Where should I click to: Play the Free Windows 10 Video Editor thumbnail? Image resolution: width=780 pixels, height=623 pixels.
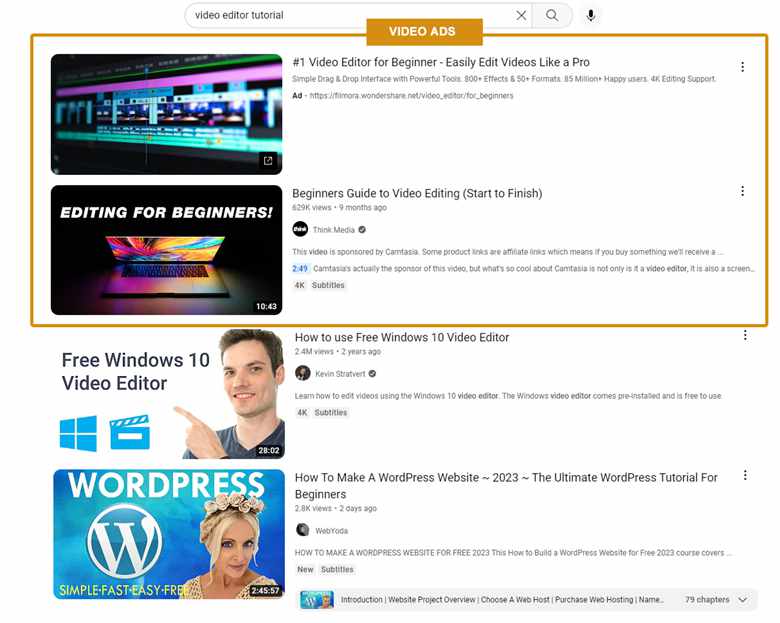coord(169,394)
